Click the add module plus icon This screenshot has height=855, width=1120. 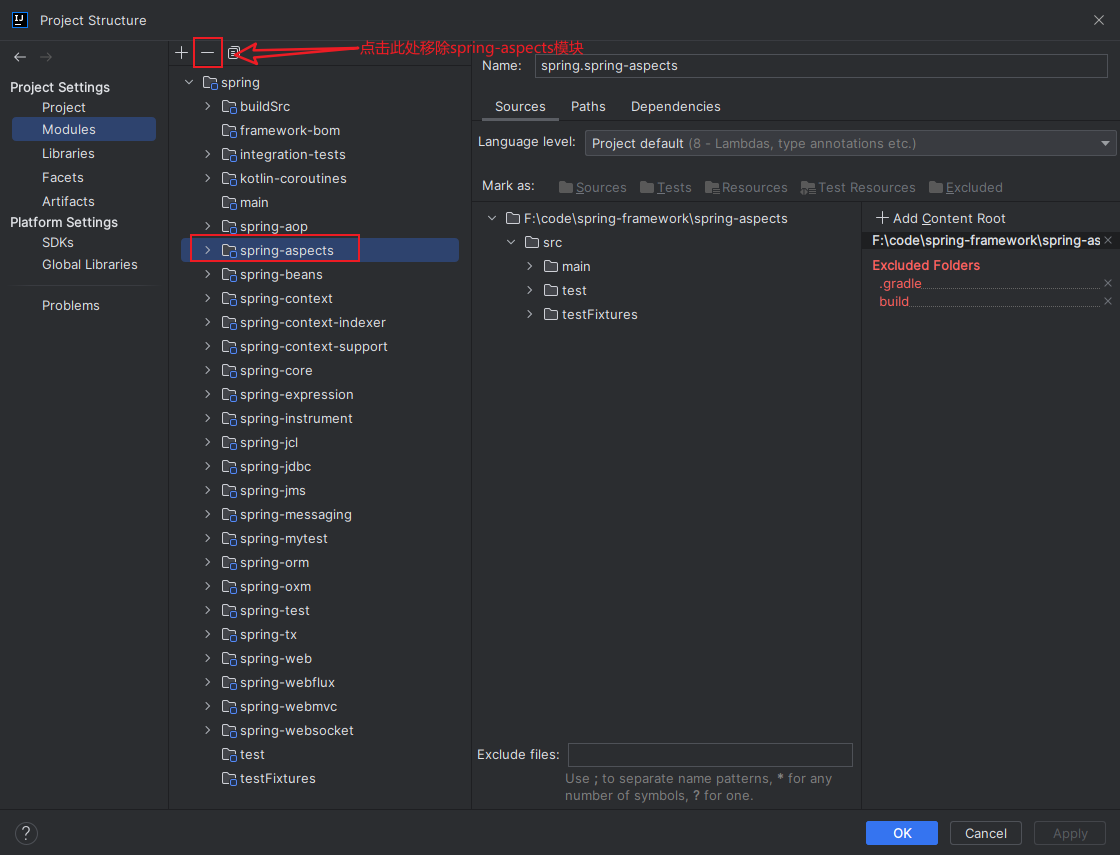[x=181, y=52]
